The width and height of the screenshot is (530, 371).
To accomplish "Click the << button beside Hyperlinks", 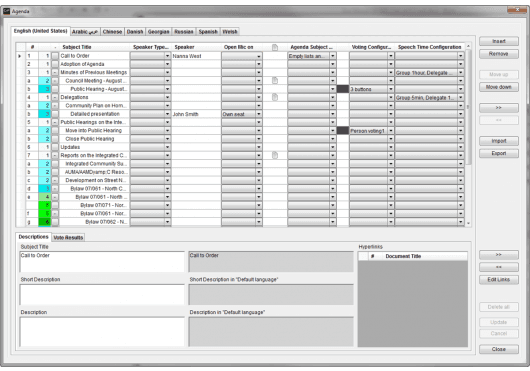I will click(499, 267).
